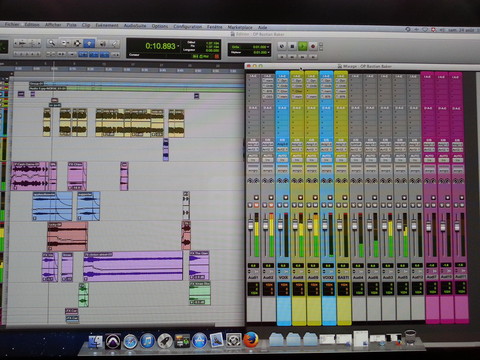480x360 pixels.
Task: Select the Pencil tool
Action: [115, 44]
